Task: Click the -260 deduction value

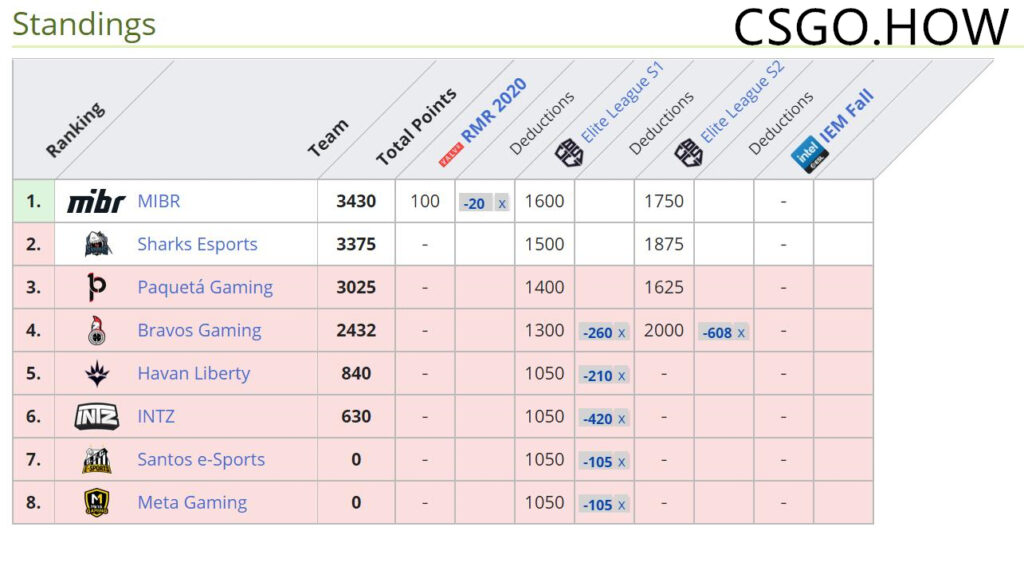Action: [597, 333]
